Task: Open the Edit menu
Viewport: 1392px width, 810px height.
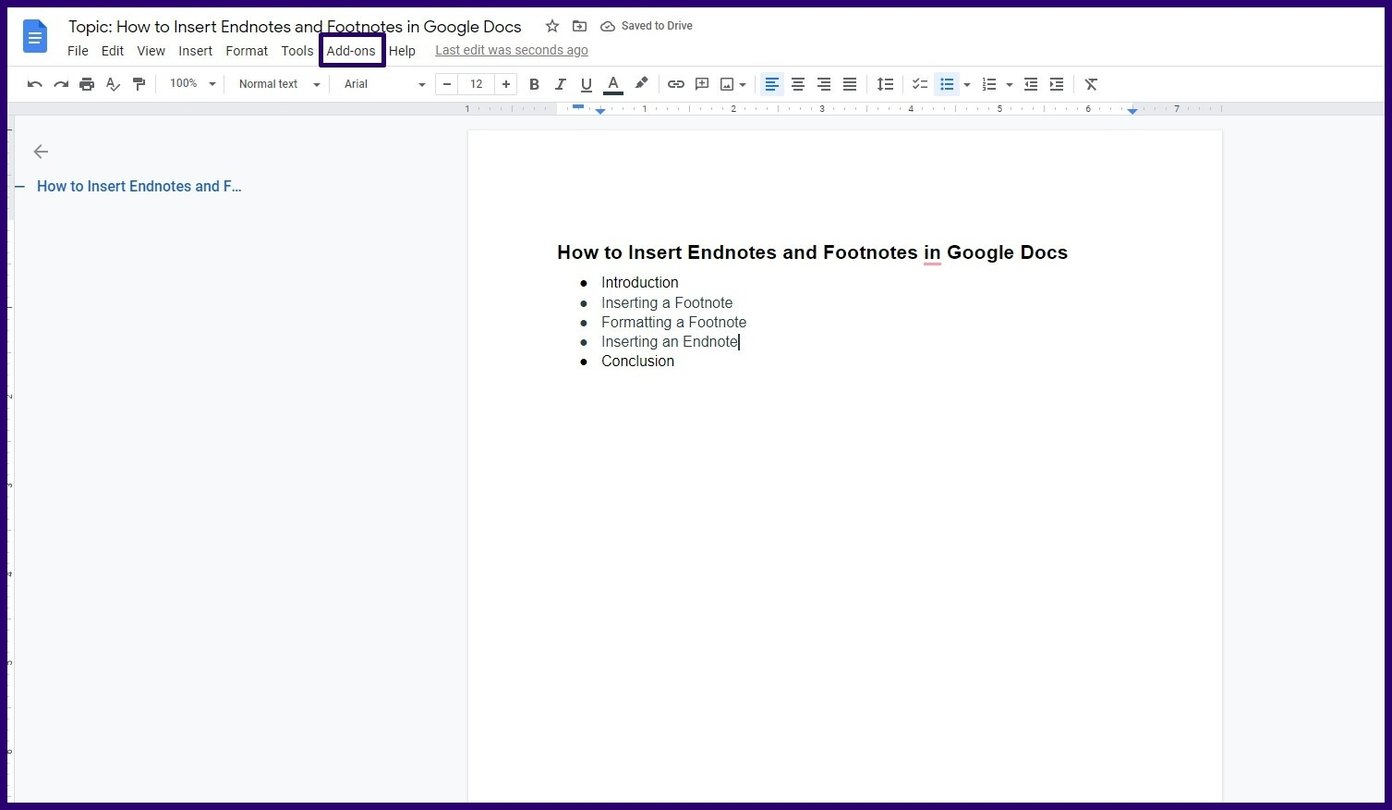Action: (112, 51)
